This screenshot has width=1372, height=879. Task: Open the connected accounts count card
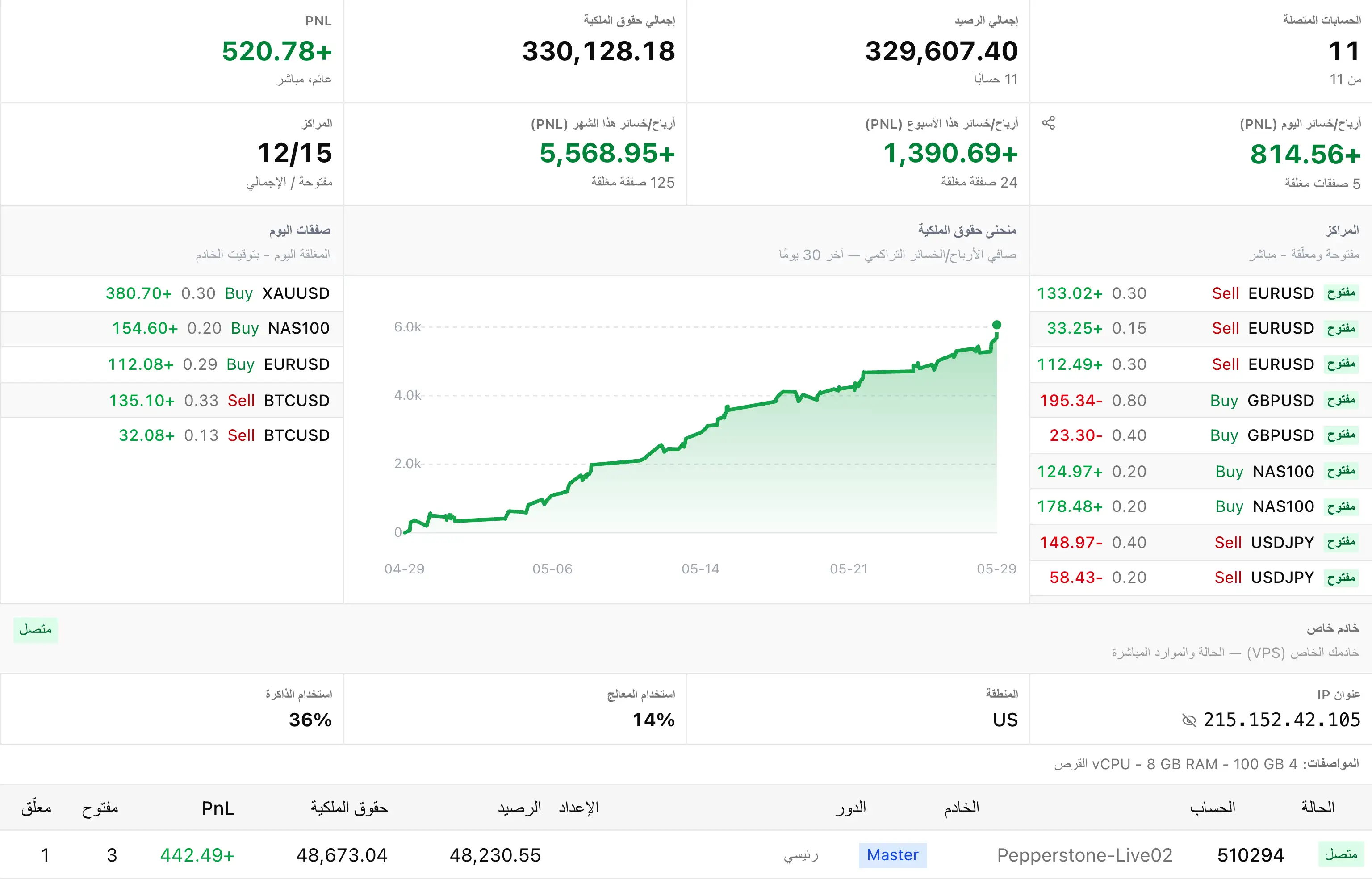(1201, 51)
